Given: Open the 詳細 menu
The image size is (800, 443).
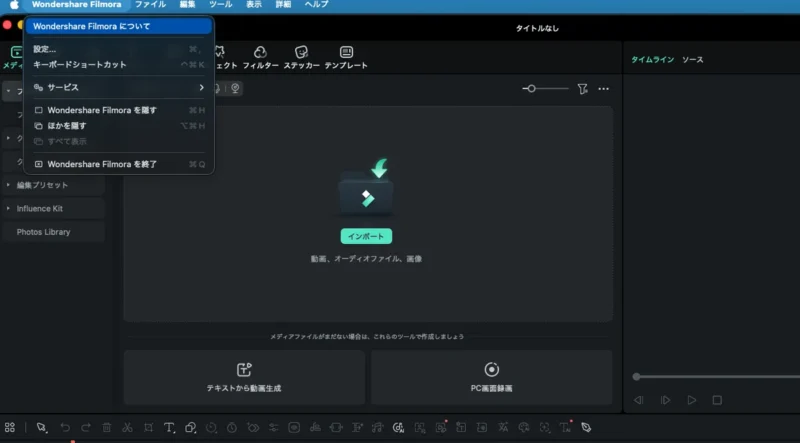Looking at the screenshot, I should click(283, 5).
